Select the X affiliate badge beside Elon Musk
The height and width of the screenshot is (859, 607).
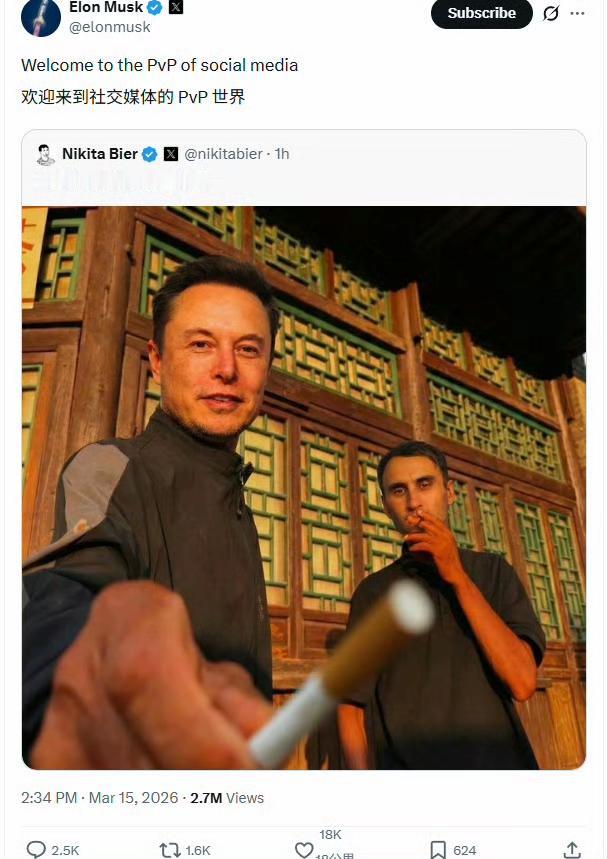(x=176, y=7)
